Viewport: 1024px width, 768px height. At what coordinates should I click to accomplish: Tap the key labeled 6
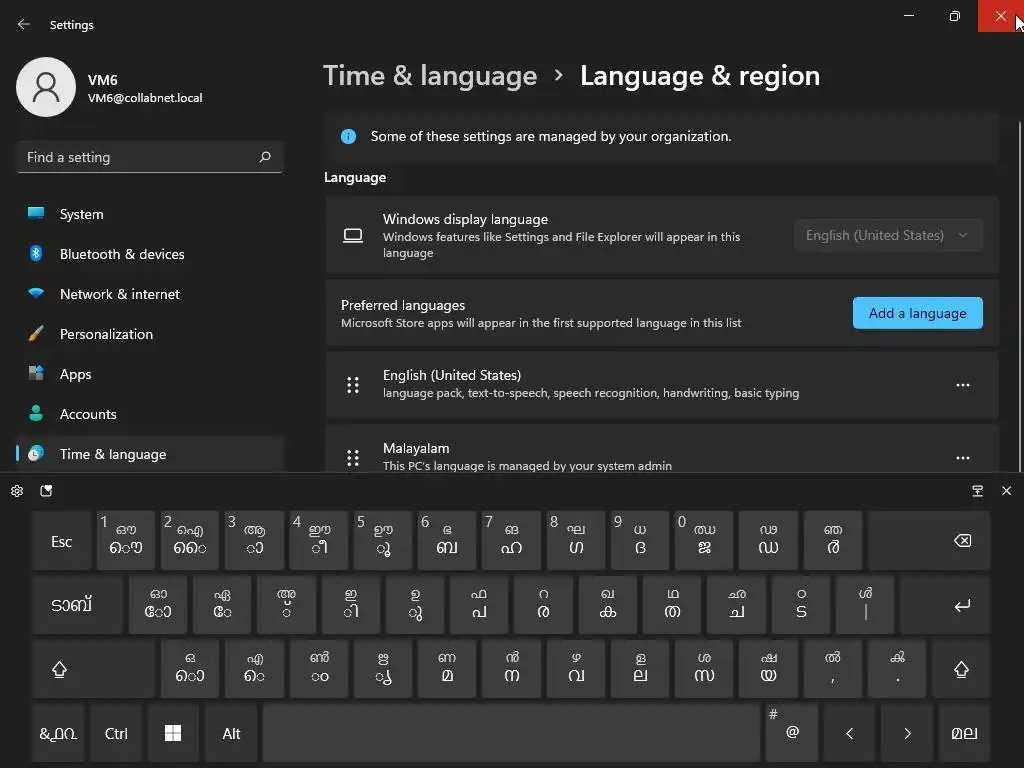click(447, 541)
